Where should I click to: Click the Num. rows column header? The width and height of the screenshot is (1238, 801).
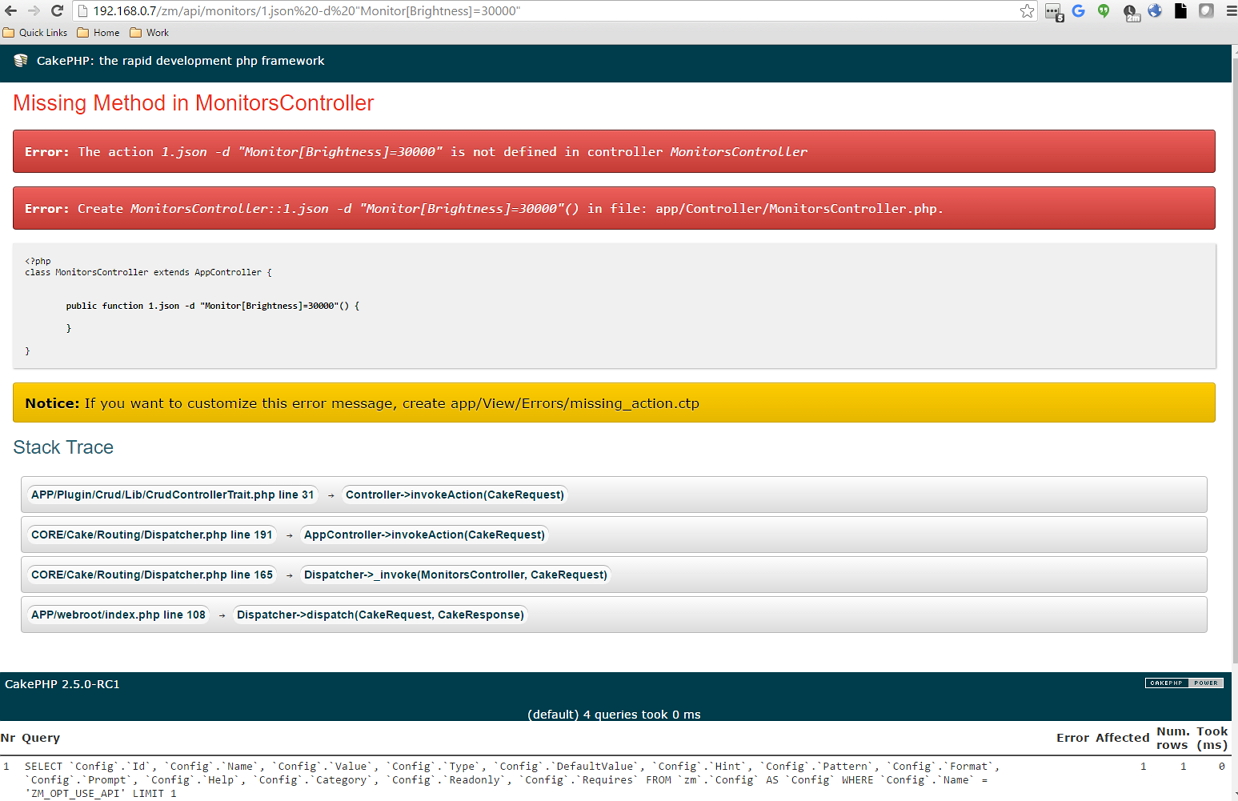click(x=1173, y=738)
